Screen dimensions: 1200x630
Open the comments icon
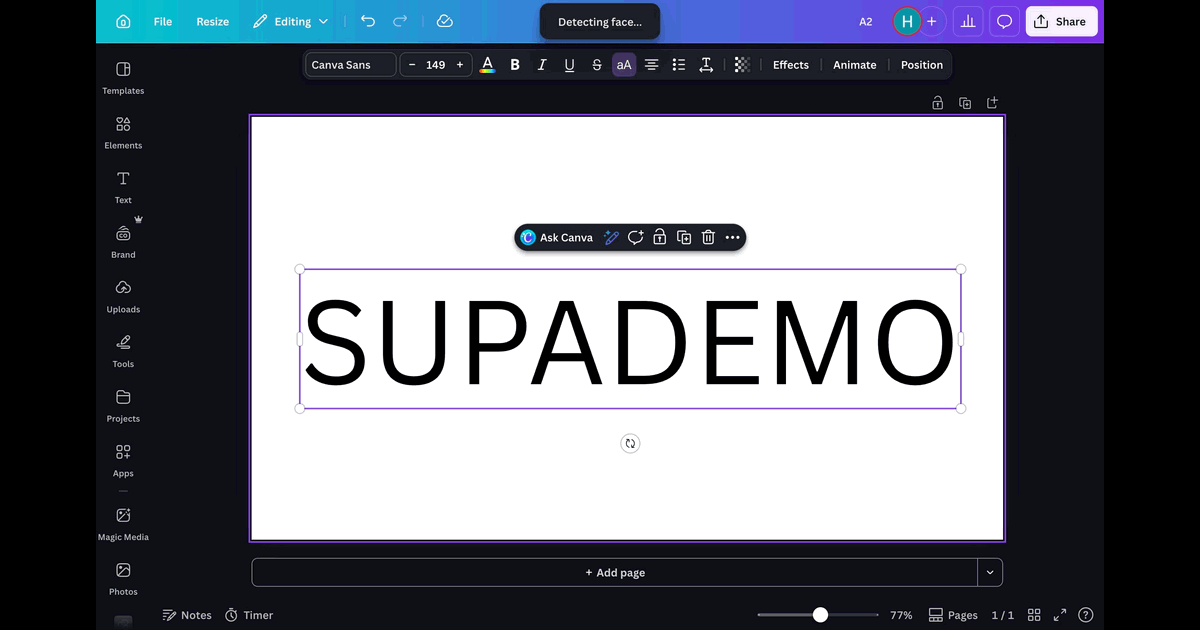1004,21
